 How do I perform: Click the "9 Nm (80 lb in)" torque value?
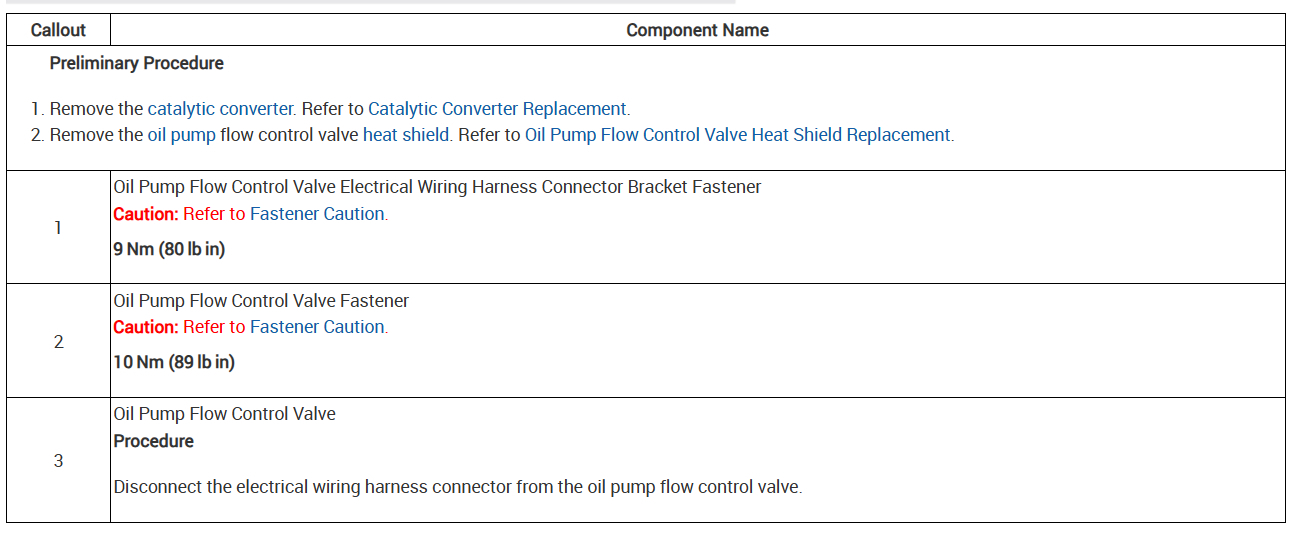coord(169,249)
